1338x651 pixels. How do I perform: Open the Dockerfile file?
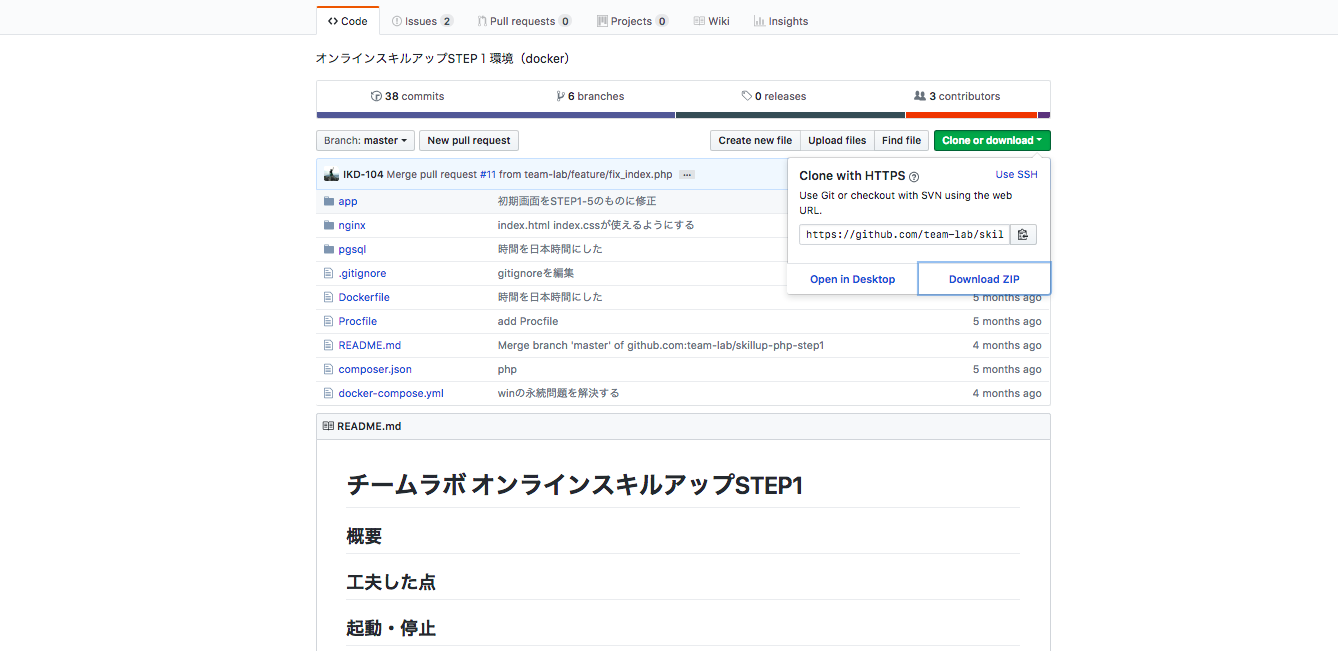tap(364, 297)
